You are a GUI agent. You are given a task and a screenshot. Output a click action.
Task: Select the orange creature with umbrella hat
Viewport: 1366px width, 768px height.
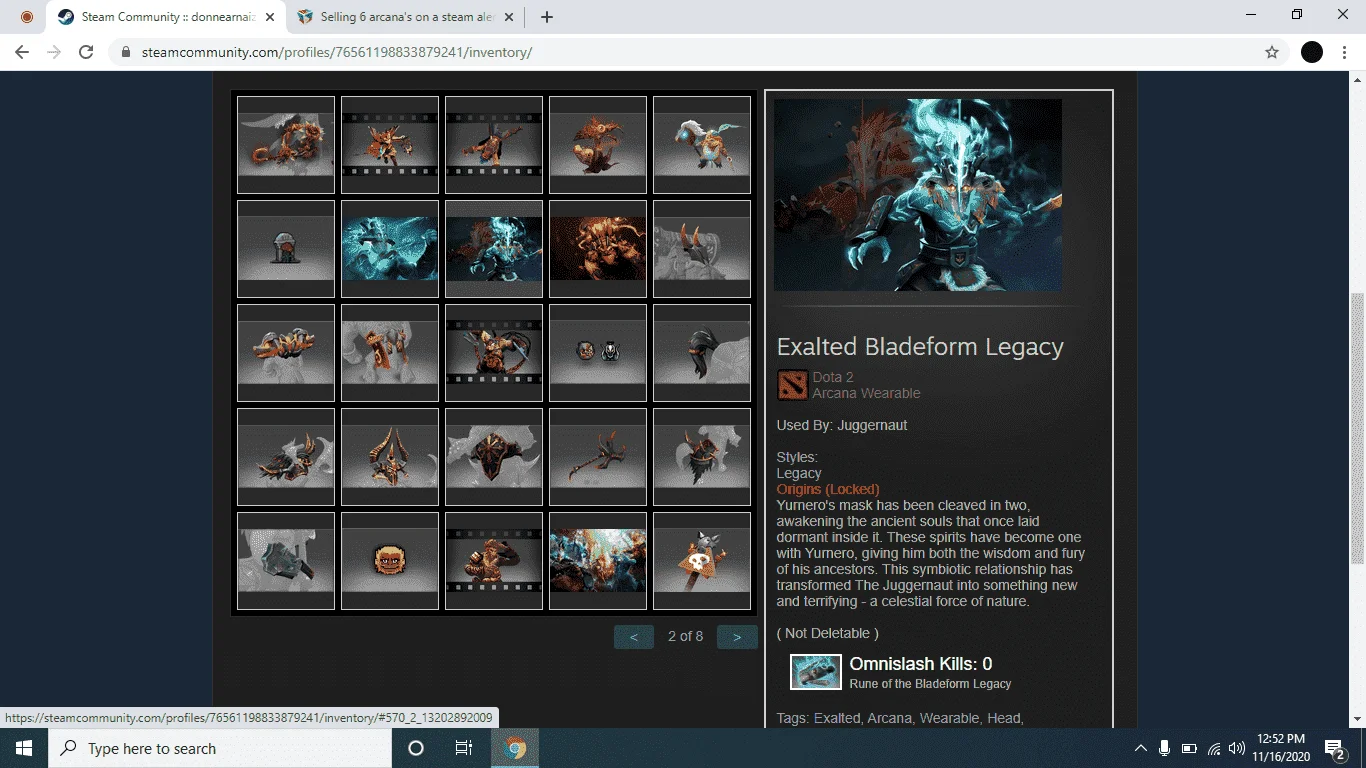tap(598, 145)
